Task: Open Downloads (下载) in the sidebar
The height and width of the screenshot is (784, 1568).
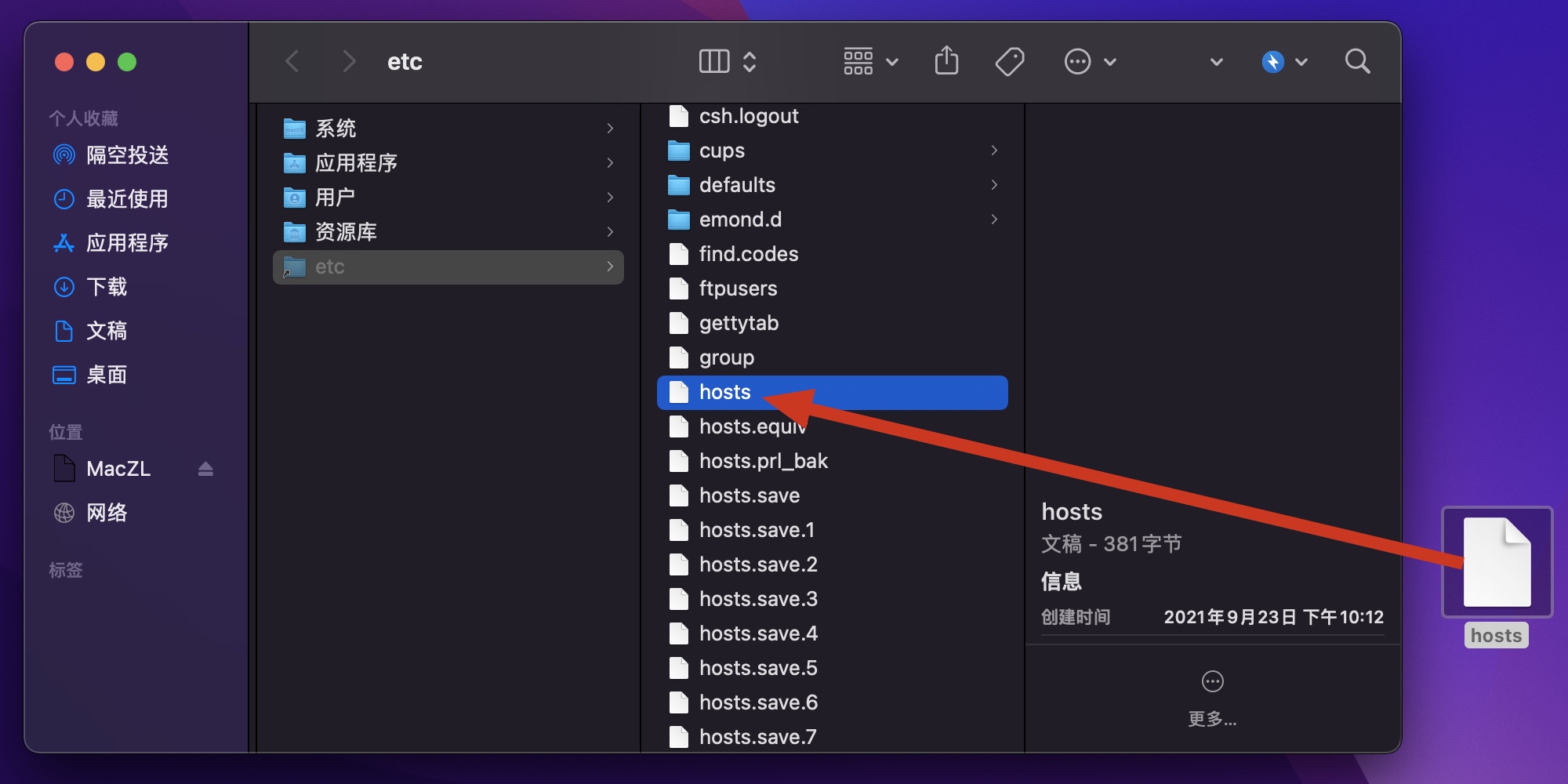Action: pyautogui.click(x=106, y=287)
